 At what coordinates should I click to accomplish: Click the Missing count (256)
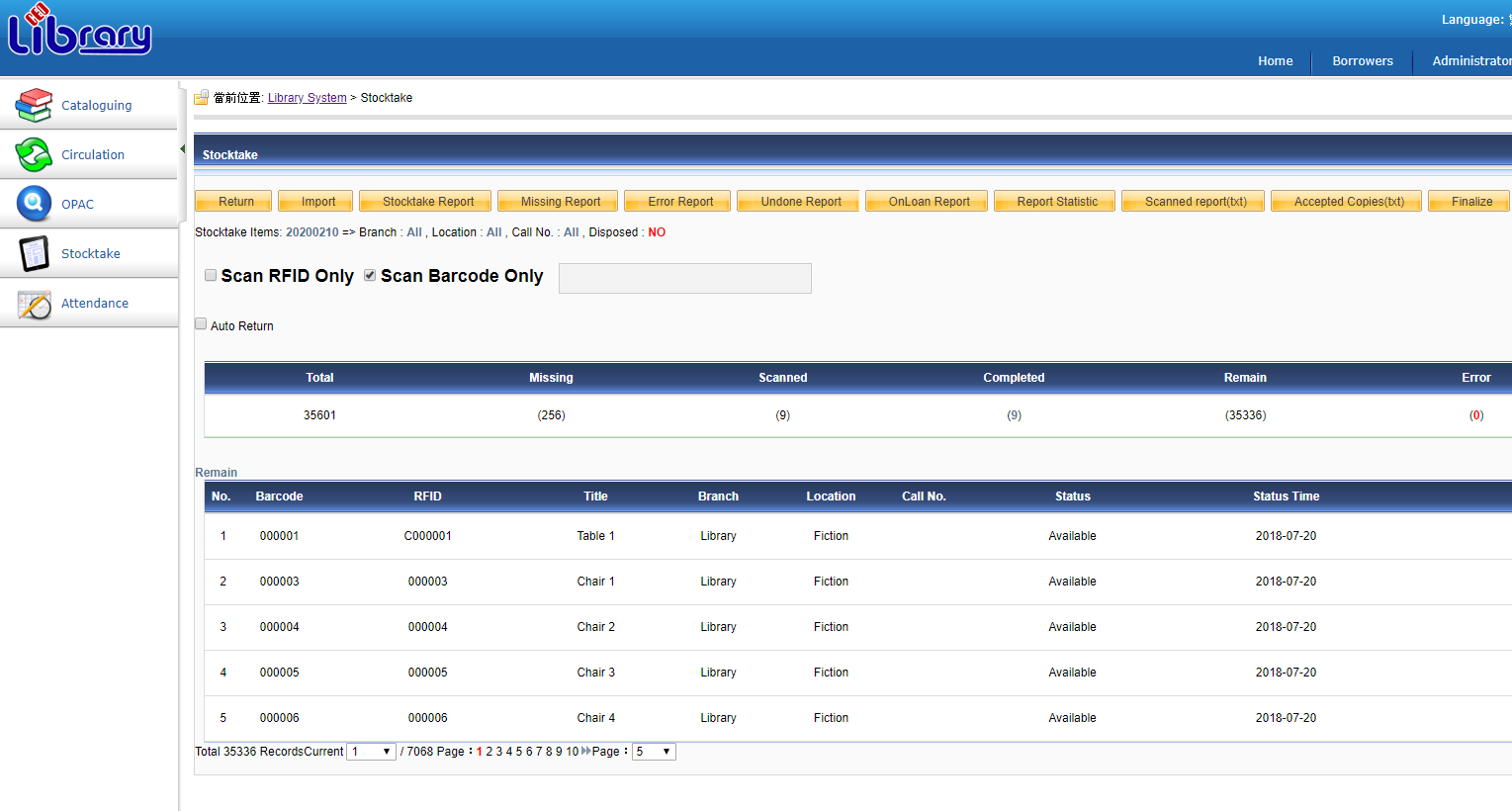pos(552,415)
